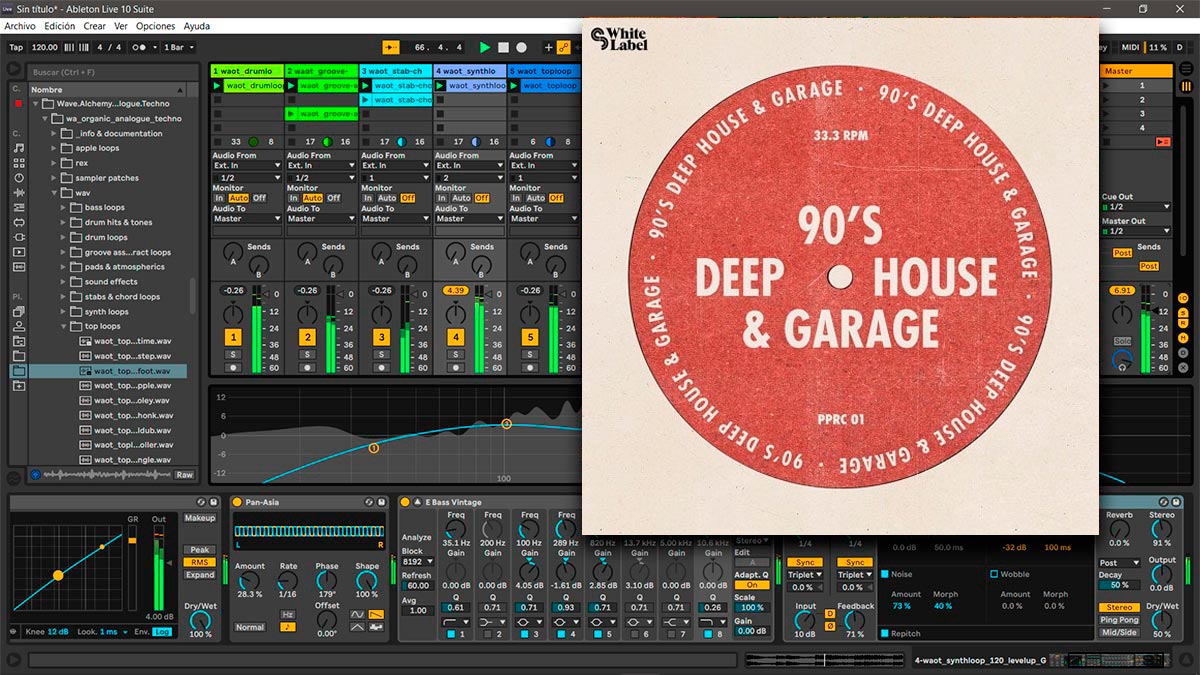Viewport: 1200px width, 675px height.
Task: Select the sine wave LFO shape icon
Action: (357, 615)
